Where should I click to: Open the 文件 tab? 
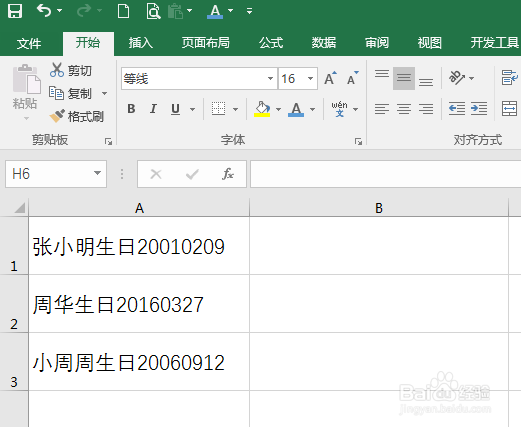(x=29, y=43)
